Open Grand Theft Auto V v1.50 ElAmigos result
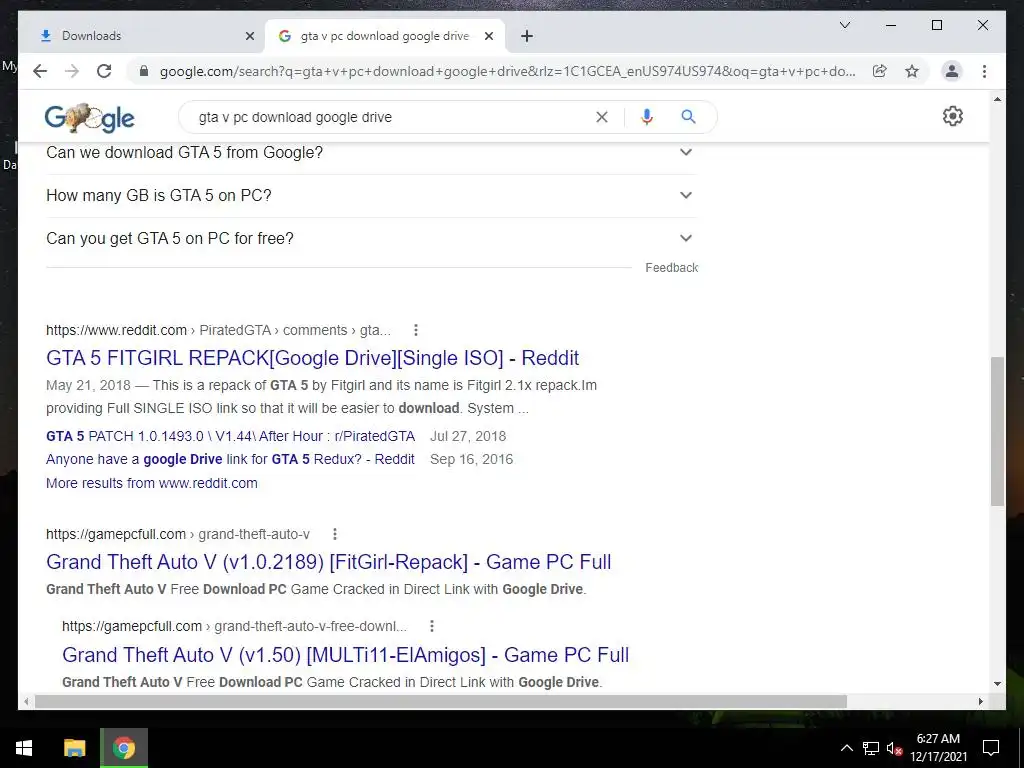The image size is (1024, 768). (x=345, y=654)
